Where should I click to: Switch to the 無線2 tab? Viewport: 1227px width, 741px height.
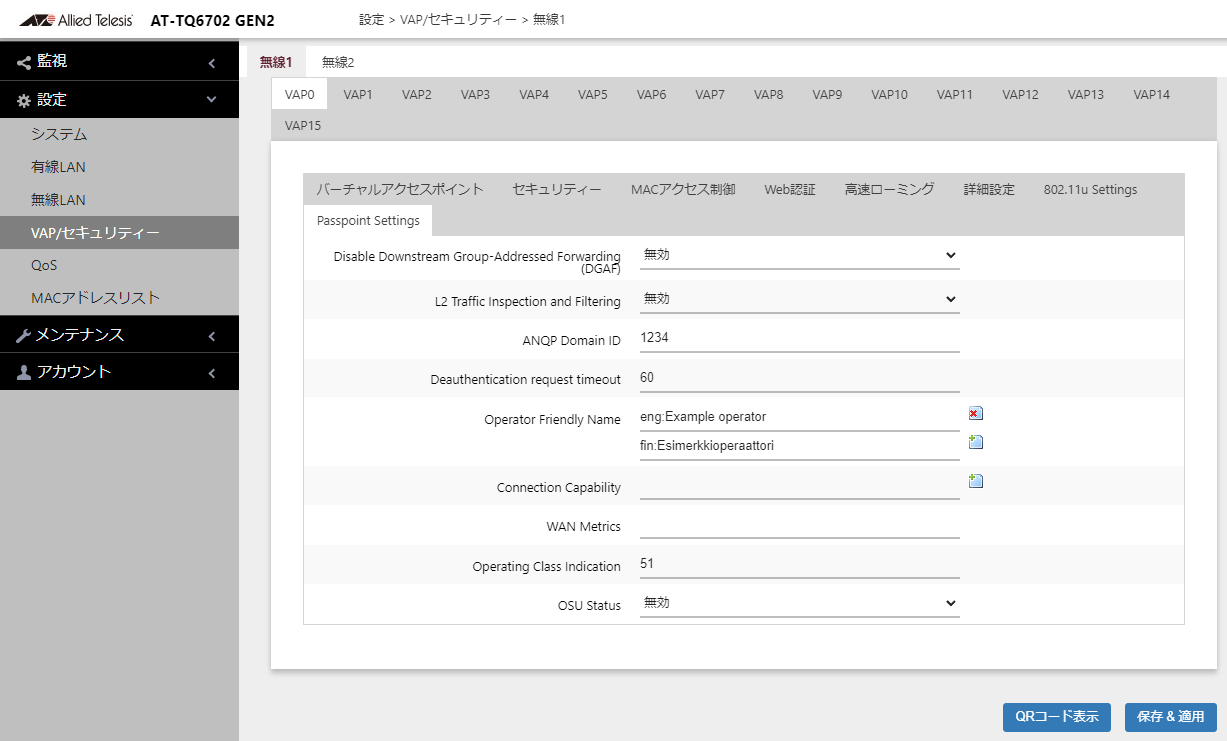point(338,62)
